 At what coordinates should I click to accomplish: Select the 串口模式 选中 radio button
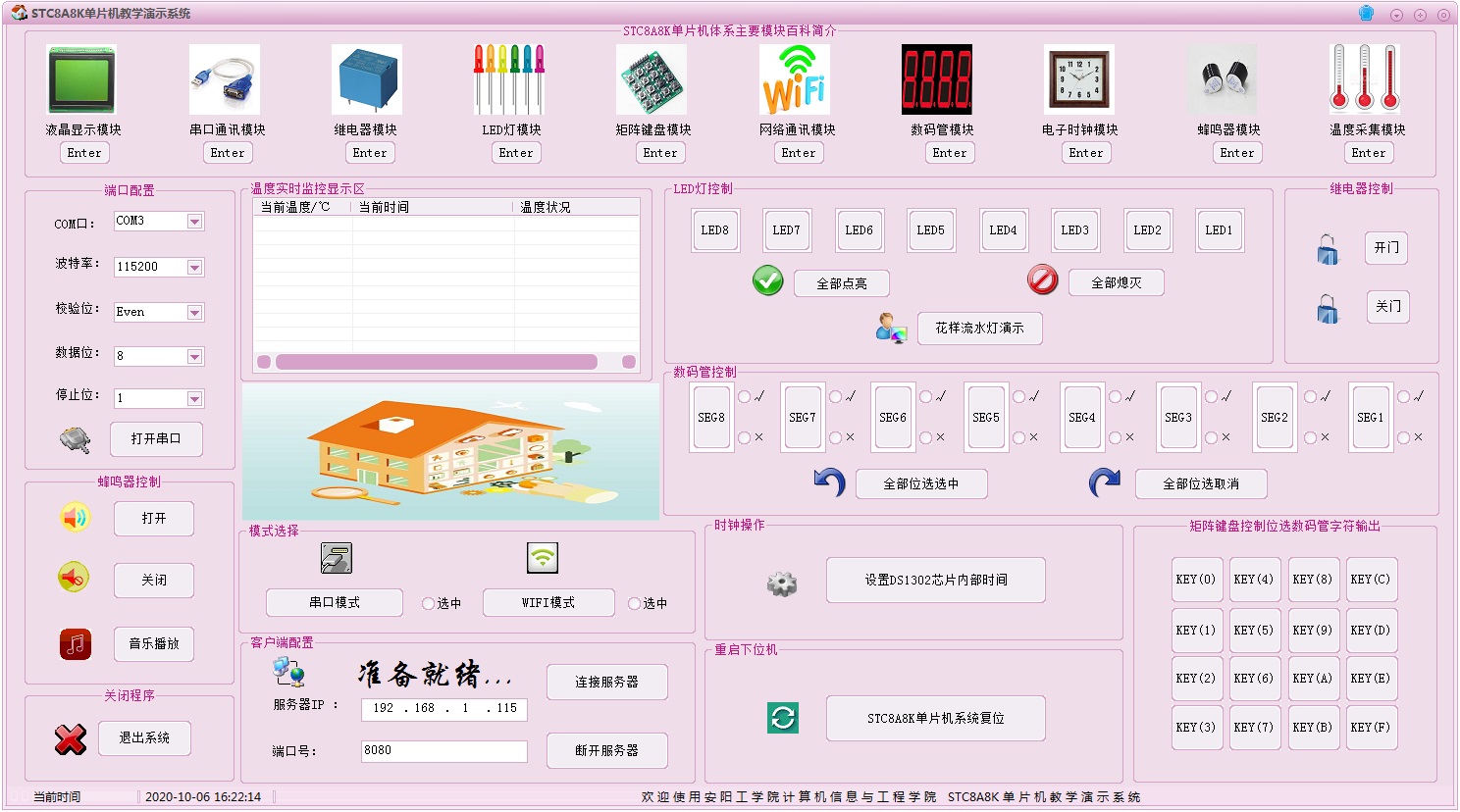(x=428, y=603)
